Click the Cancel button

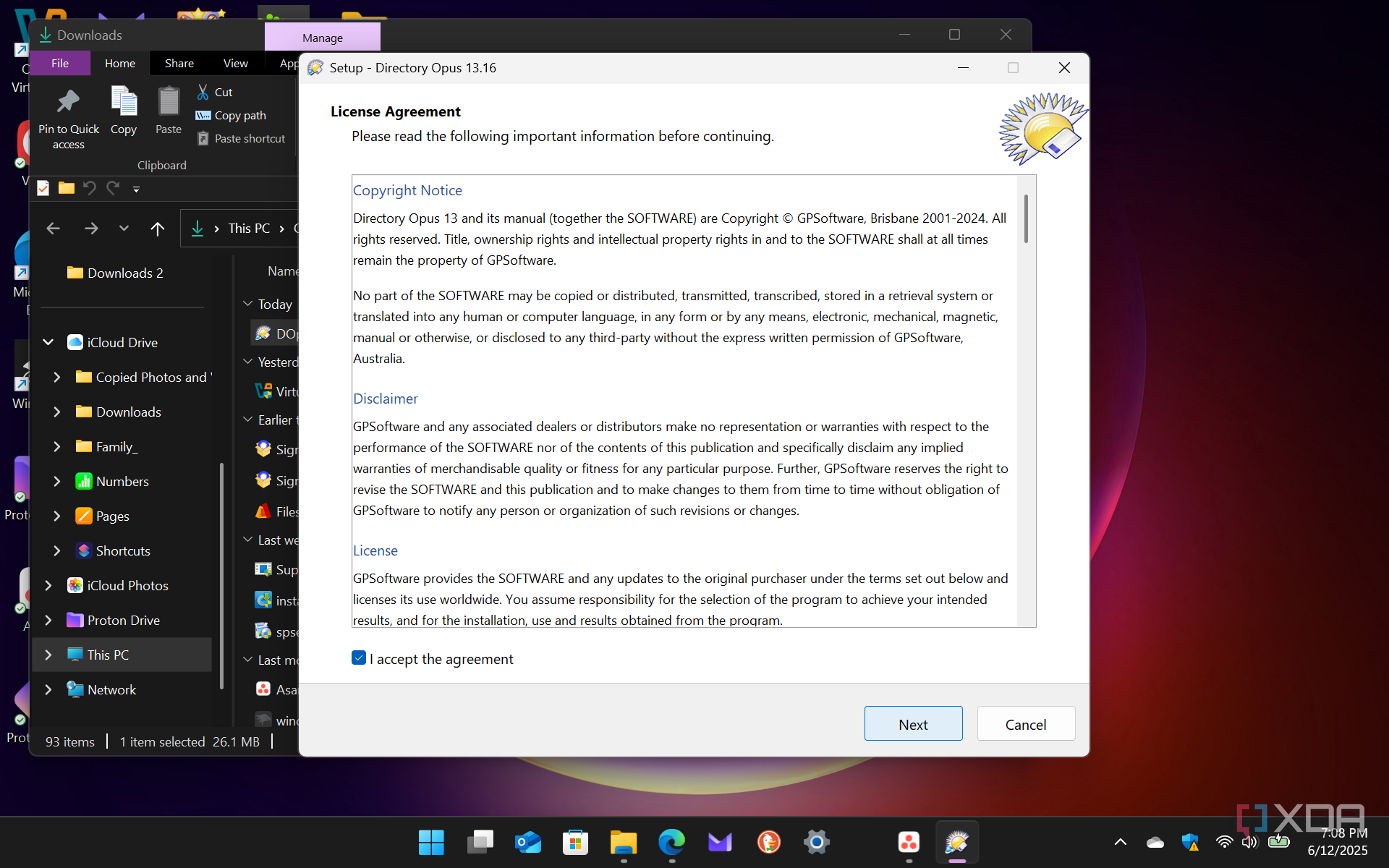[x=1025, y=724]
